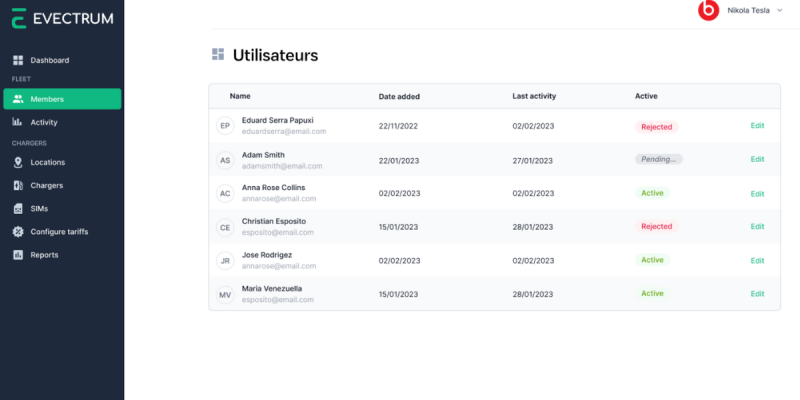This screenshot has width=800, height=400.
Task: Sort by the Date added column header
Action: point(399,96)
